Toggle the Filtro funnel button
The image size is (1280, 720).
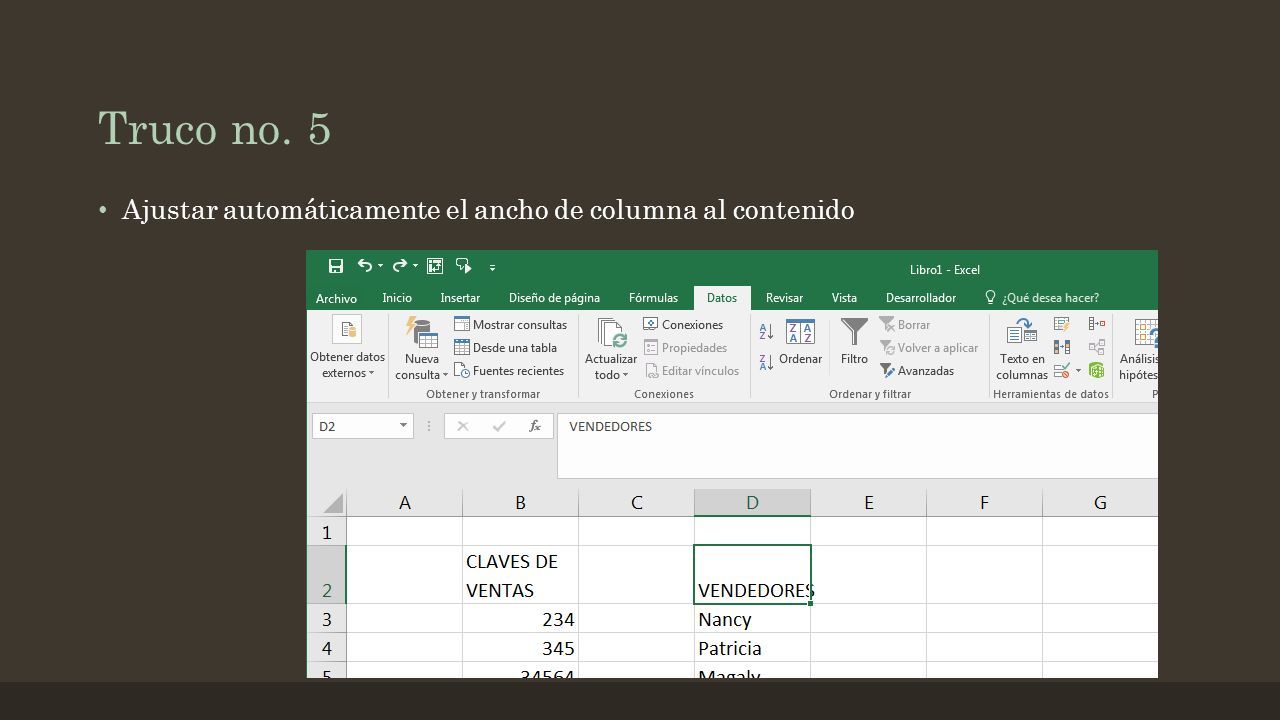854,342
